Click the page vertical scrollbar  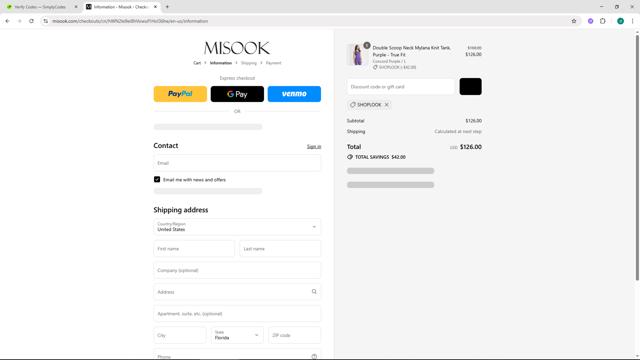click(x=637, y=158)
